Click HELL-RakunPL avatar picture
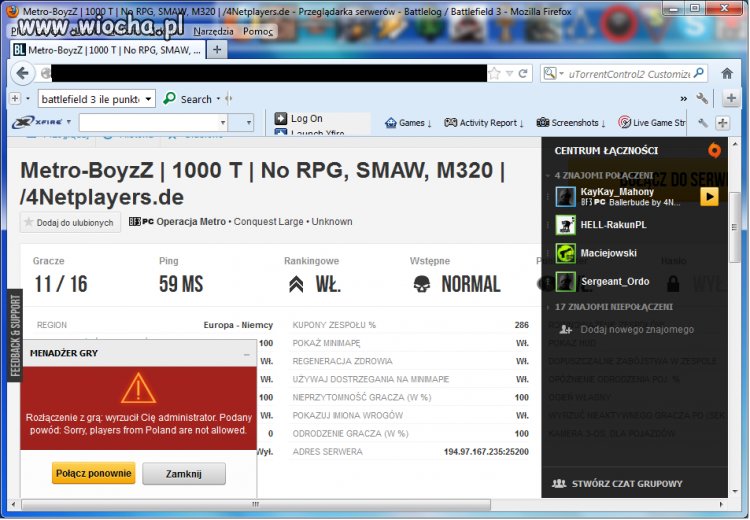Viewport: 750px width, 520px height. 565,225
